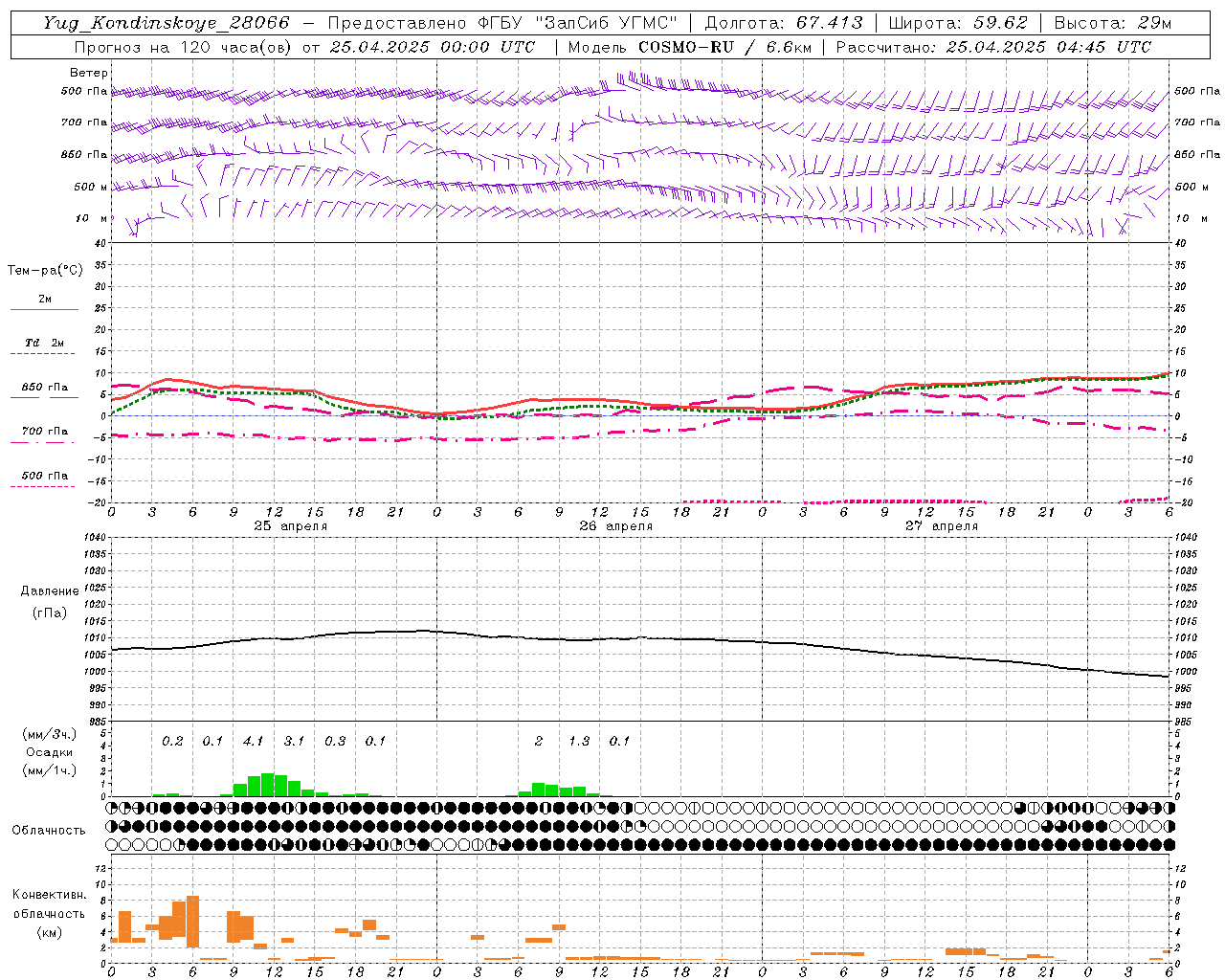Click the 3-hour precipitation value '3.1'
Screen dimensions: 1225x980
(294, 741)
